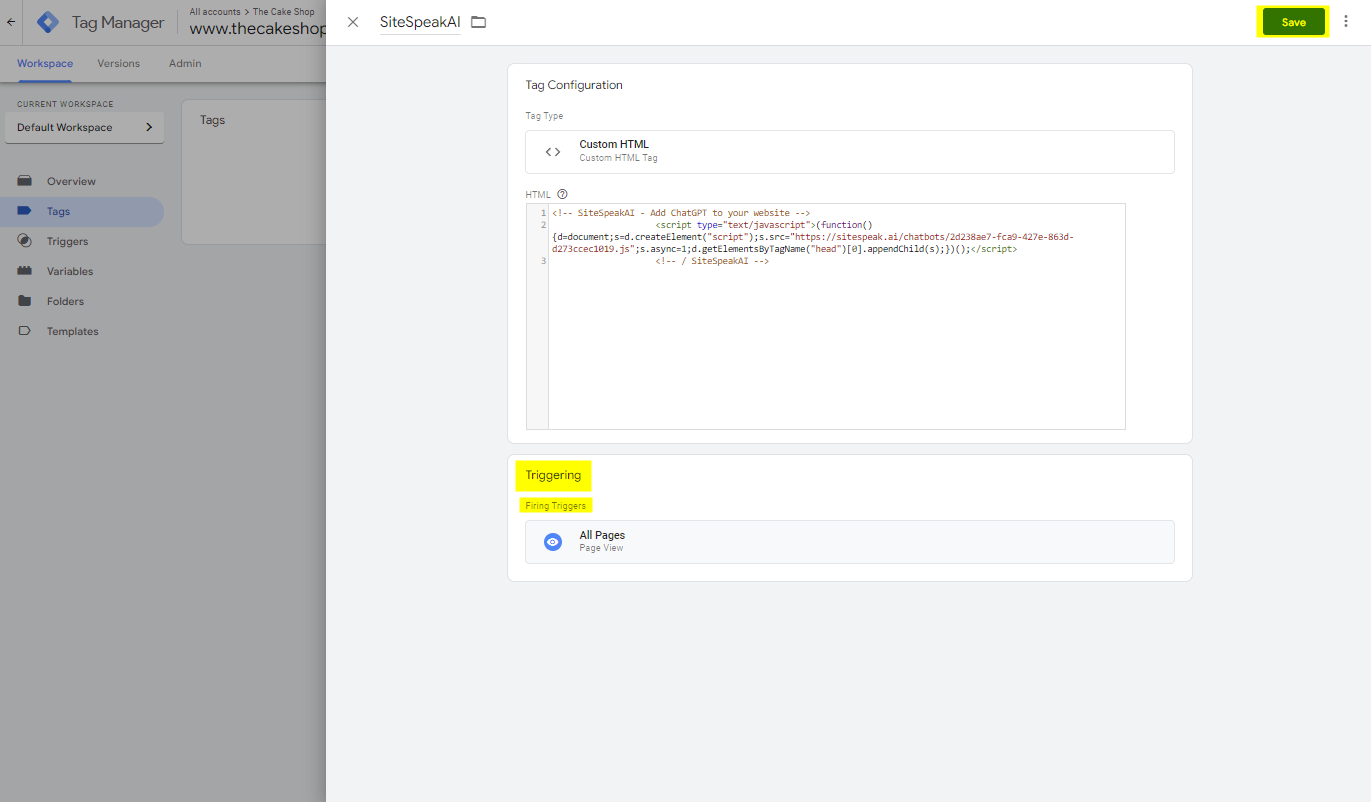1371x802 pixels.
Task: Click the Tag Manager logo icon
Action: click(48, 22)
